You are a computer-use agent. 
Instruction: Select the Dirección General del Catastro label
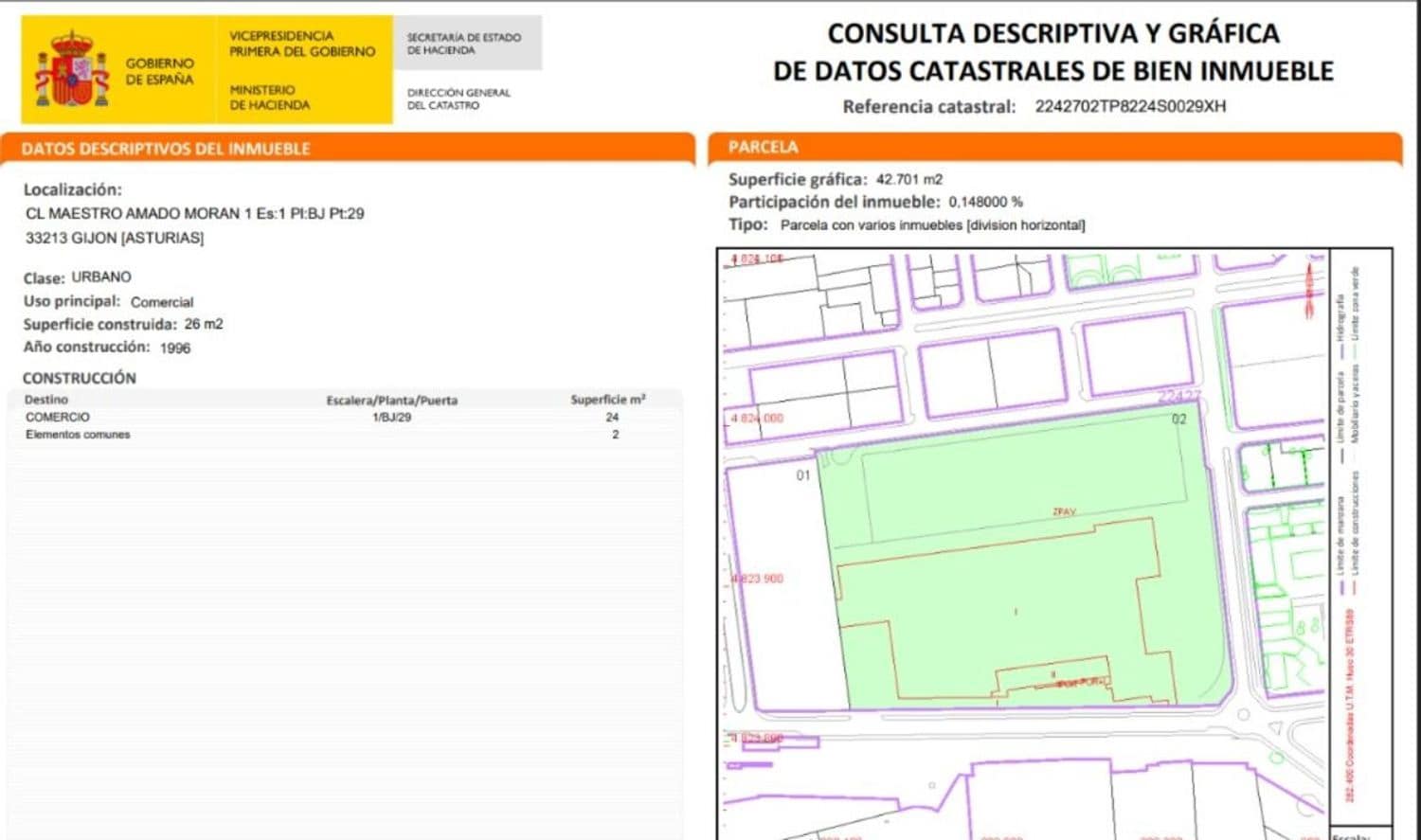point(459,99)
